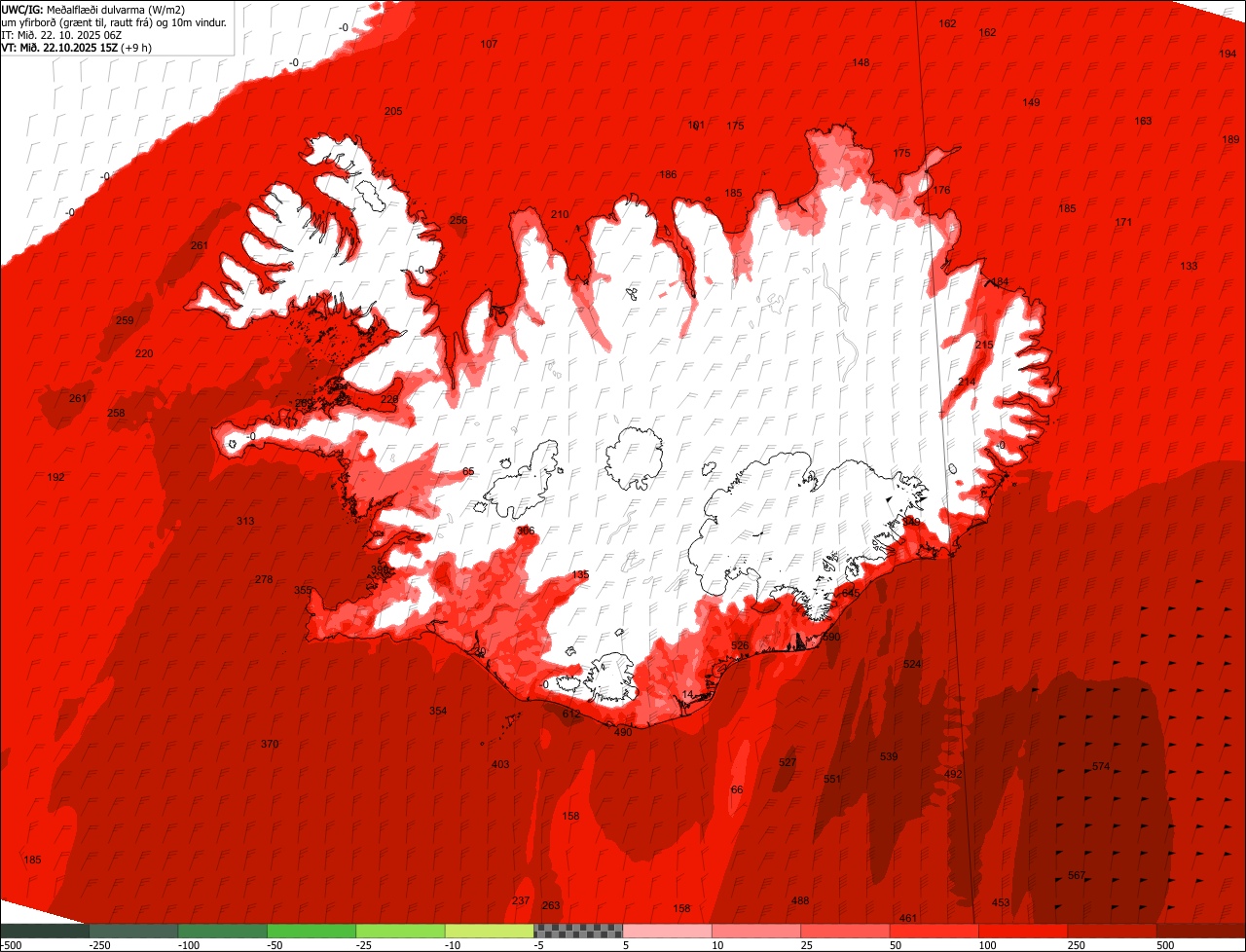Click the map value 645
The image size is (1246, 952).
point(851,594)
